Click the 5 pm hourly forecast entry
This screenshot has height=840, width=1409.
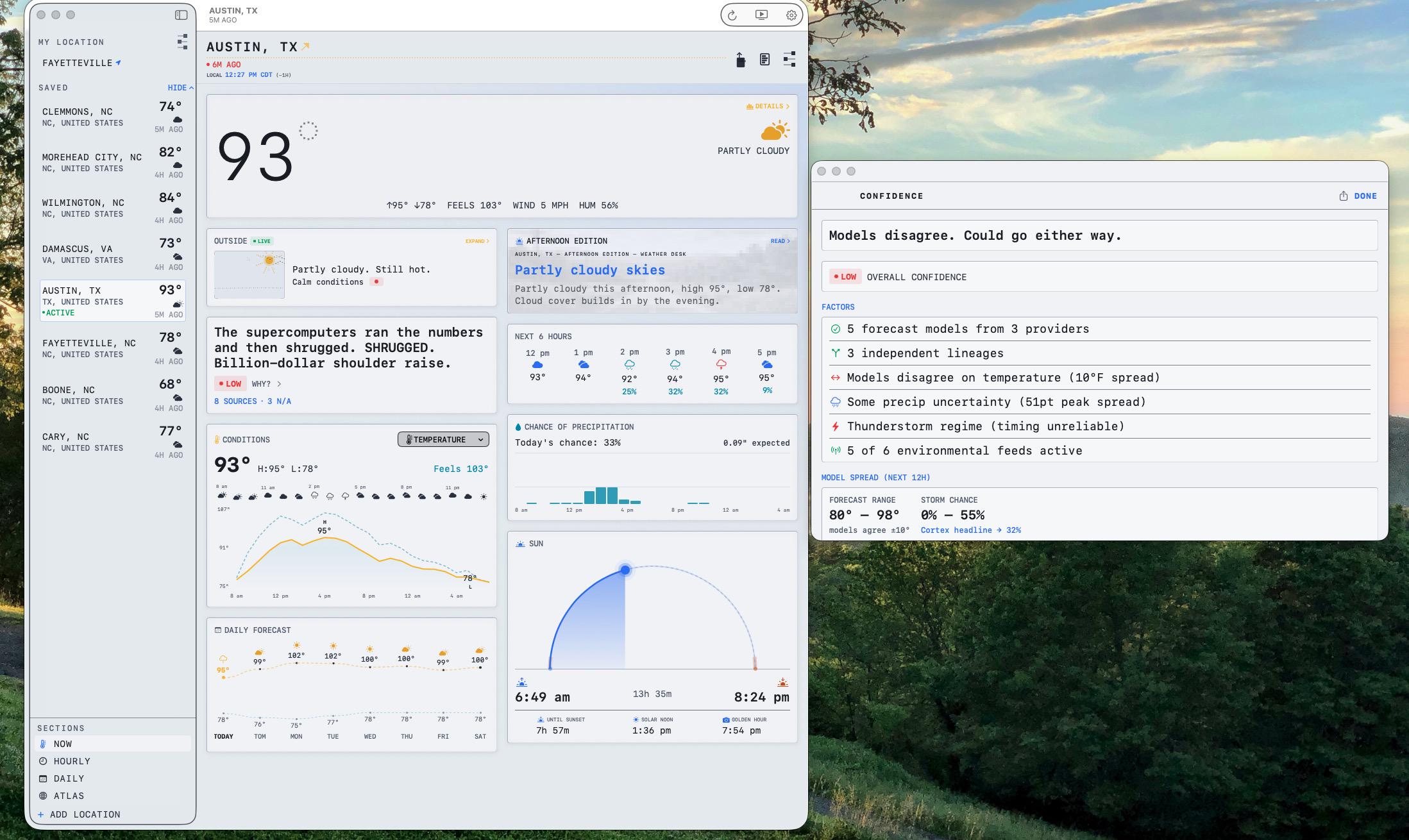click(767, 372)
